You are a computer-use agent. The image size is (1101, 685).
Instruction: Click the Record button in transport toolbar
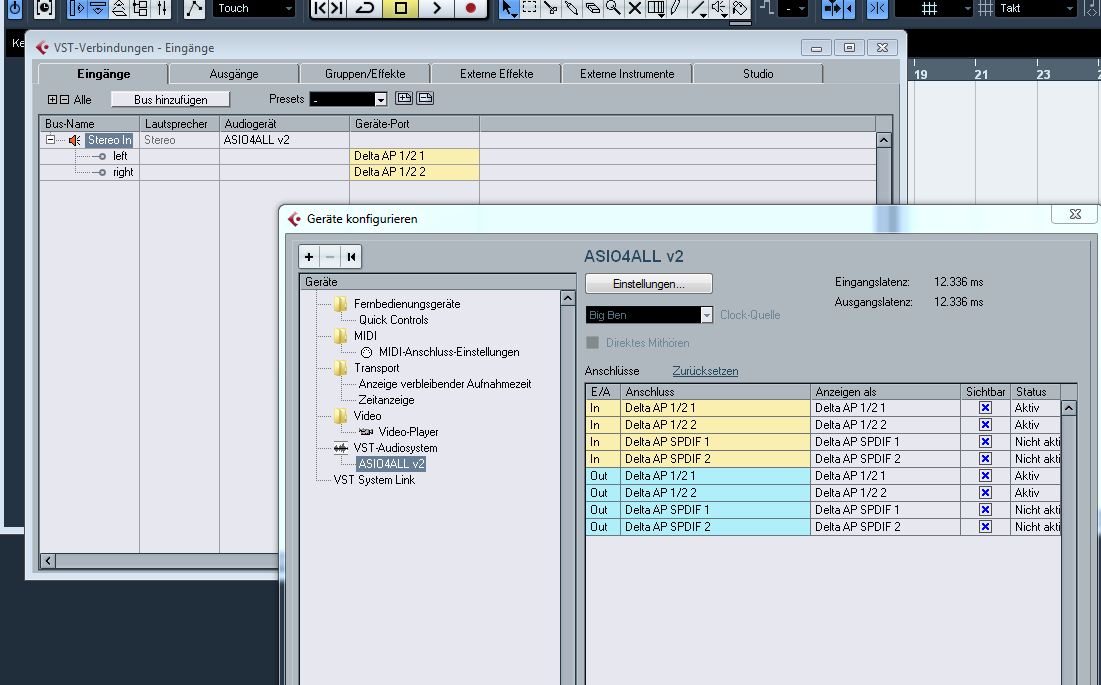(470, 9)
